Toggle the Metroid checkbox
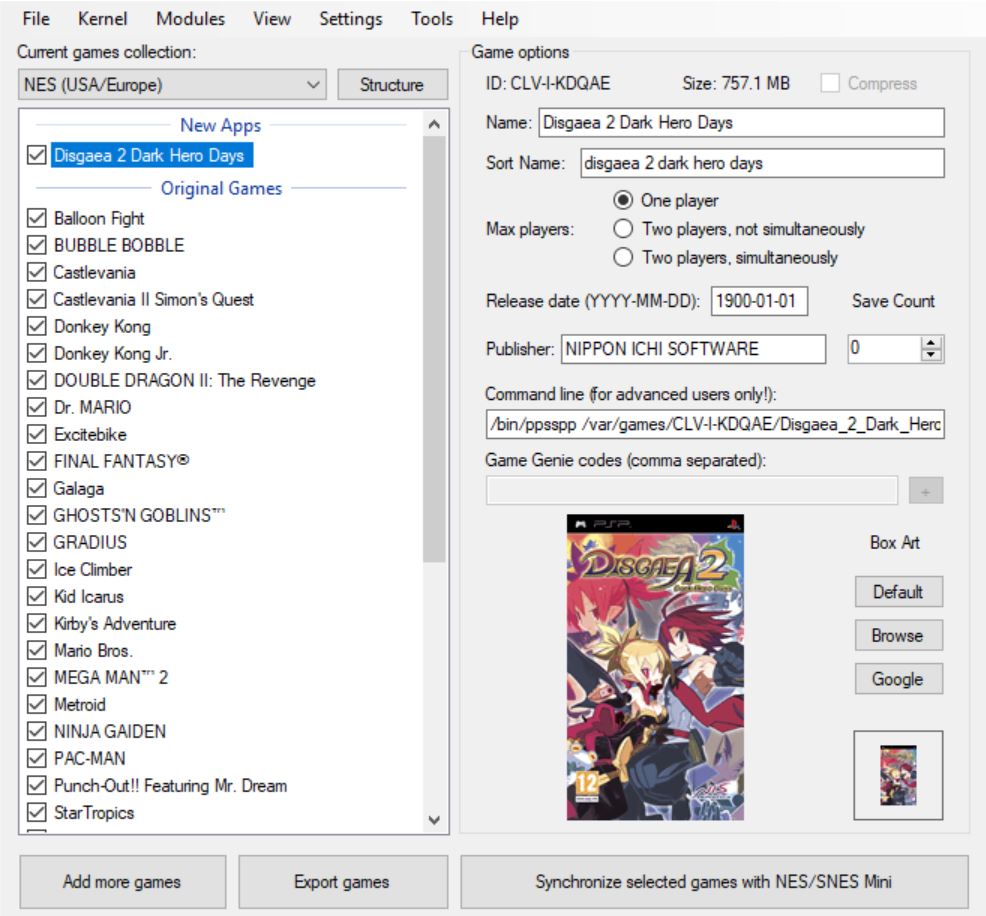Viewport: 986px width, 916px height. [36, 705]
